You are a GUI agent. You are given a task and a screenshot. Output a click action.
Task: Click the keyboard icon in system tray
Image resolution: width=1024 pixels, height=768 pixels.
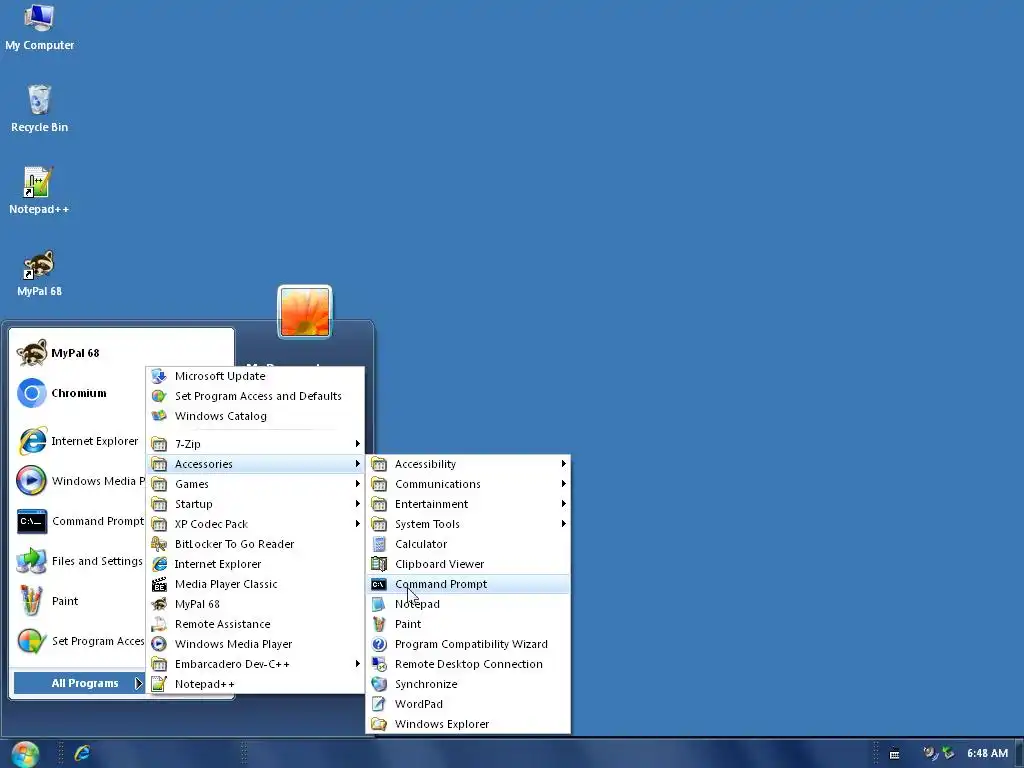(895, 754)
